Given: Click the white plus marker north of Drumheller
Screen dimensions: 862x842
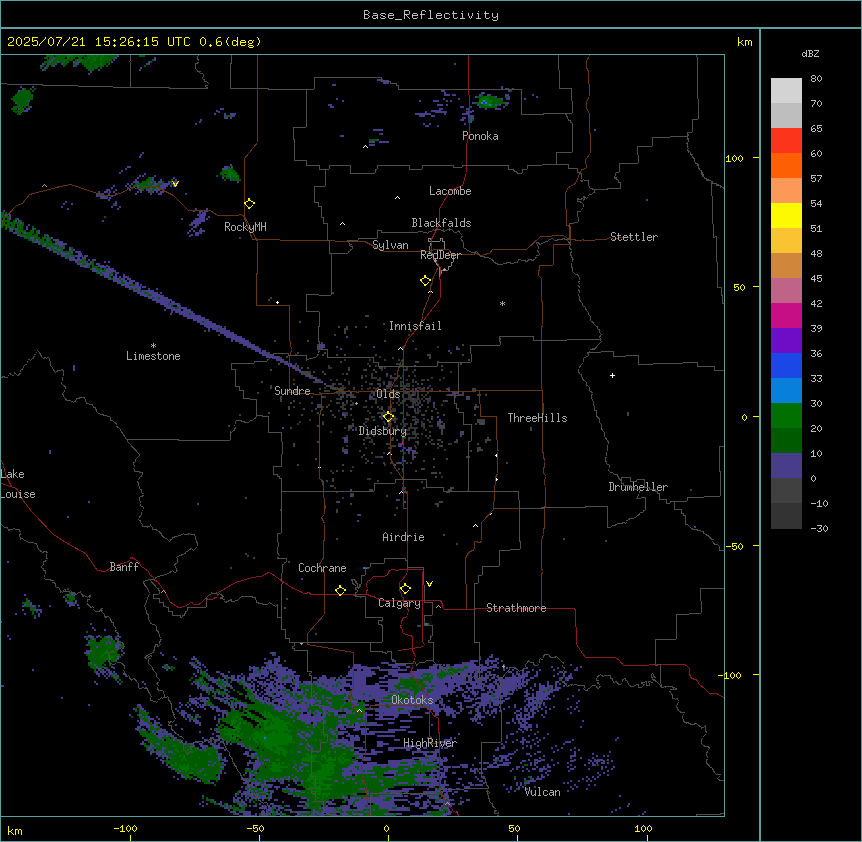Looking at the screenshot, I should 612,375.
